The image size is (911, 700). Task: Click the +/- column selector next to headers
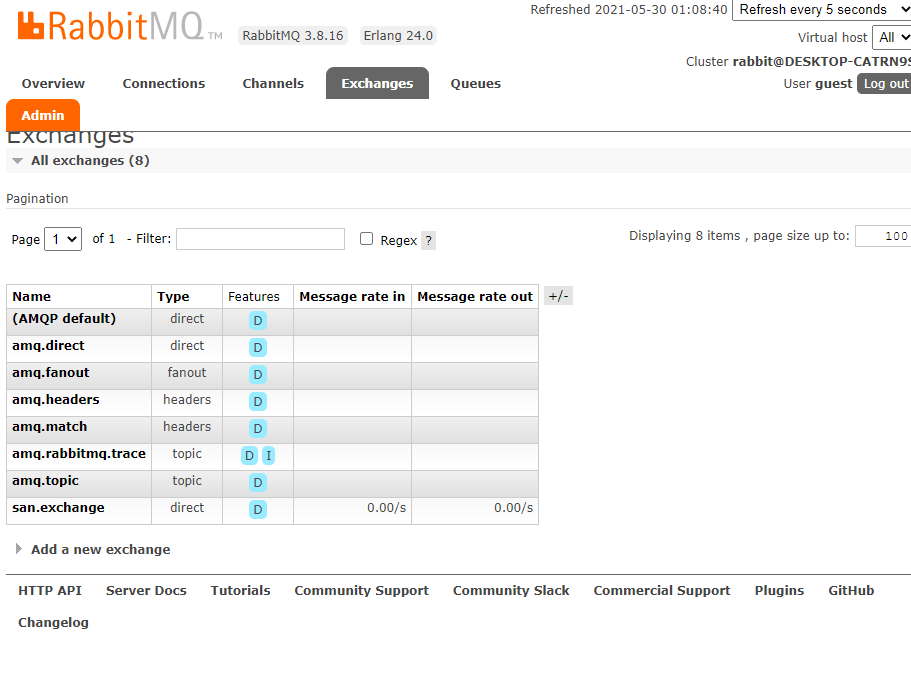pos(557,295)
